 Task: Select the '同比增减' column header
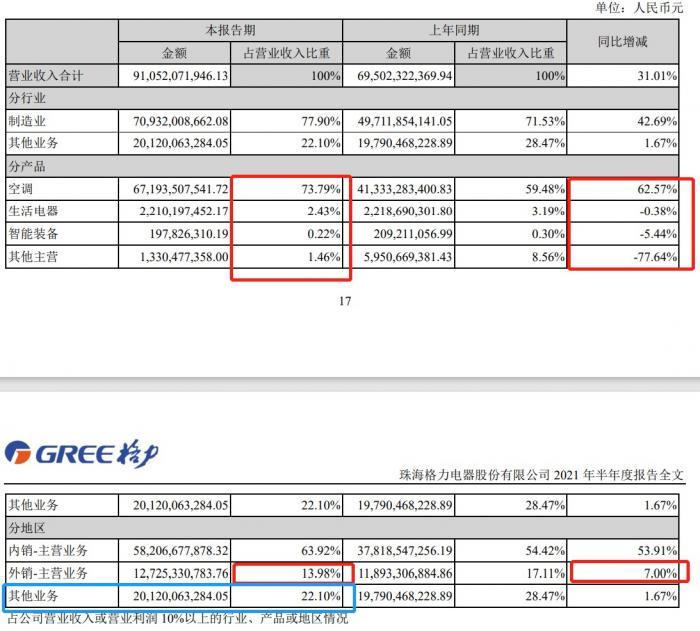(x=622, y=42)
